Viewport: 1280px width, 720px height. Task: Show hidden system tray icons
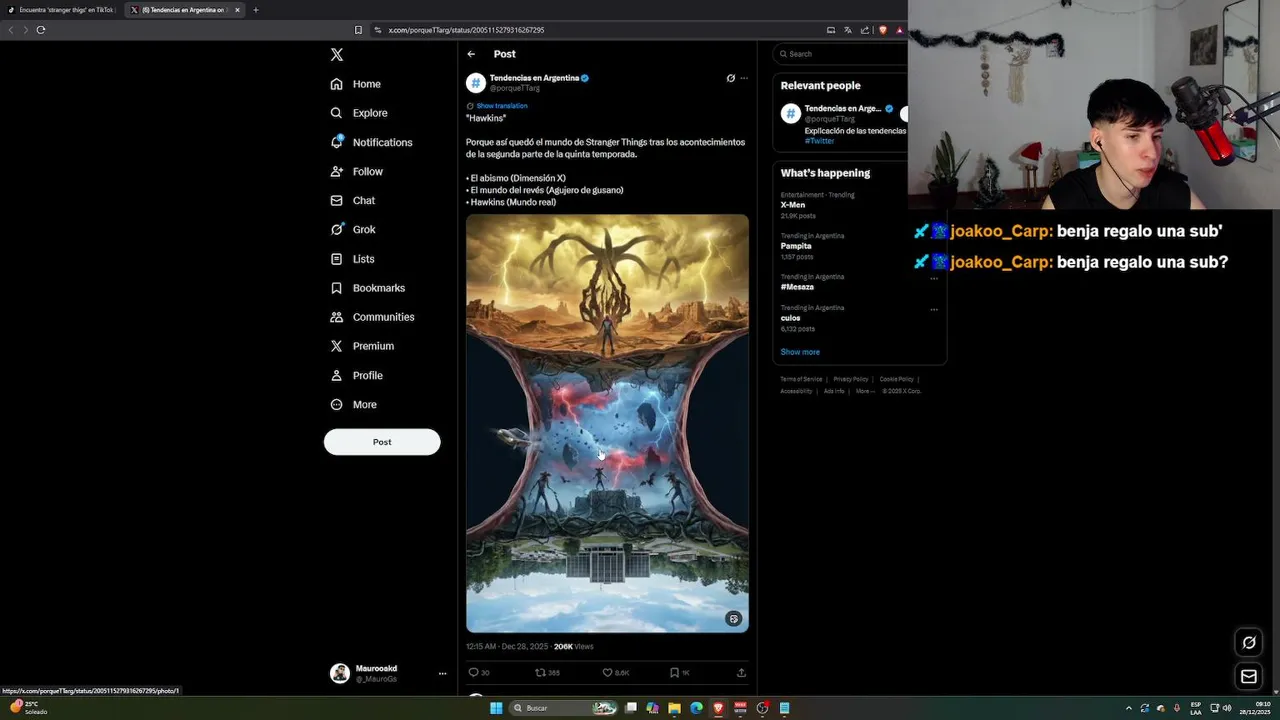pyautogui.click(x=1129, y=708)
